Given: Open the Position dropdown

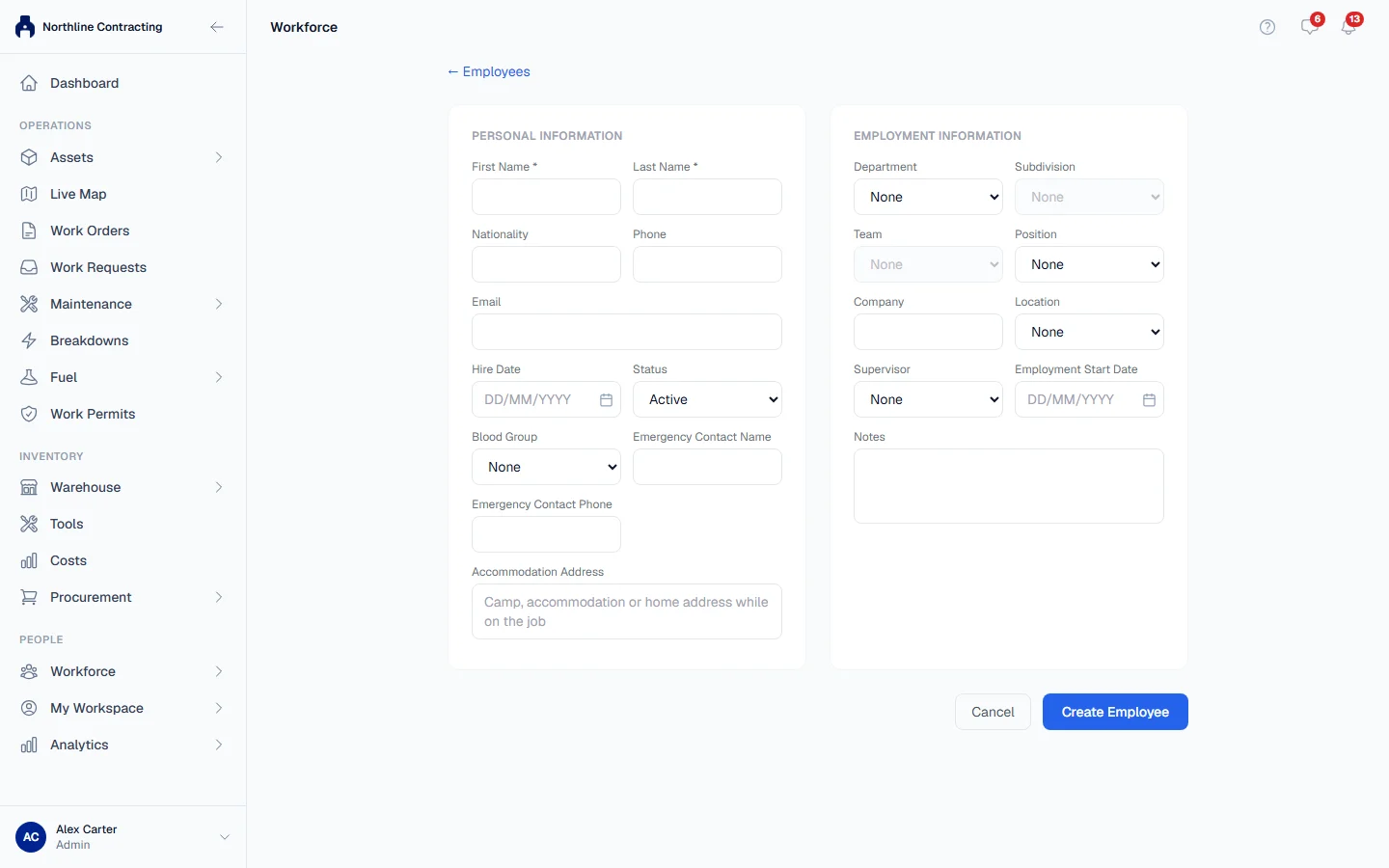Looking at the screenshot, I should pos(1089,264).
